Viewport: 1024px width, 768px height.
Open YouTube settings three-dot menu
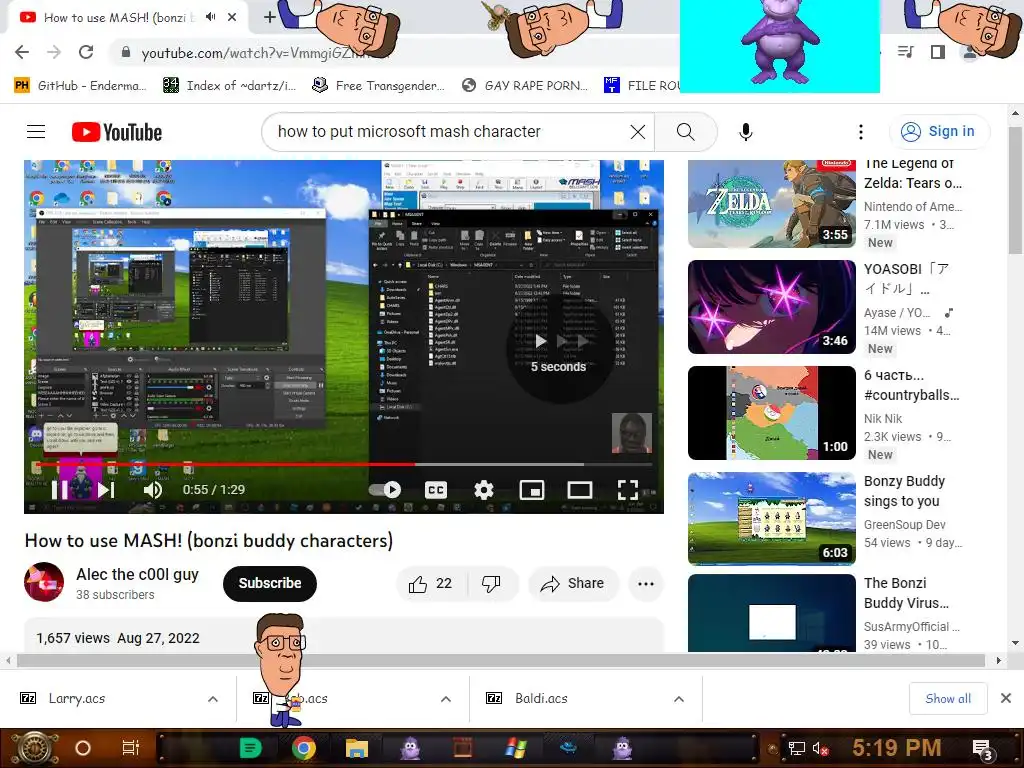pyautogui.click(x=861, y=132)
